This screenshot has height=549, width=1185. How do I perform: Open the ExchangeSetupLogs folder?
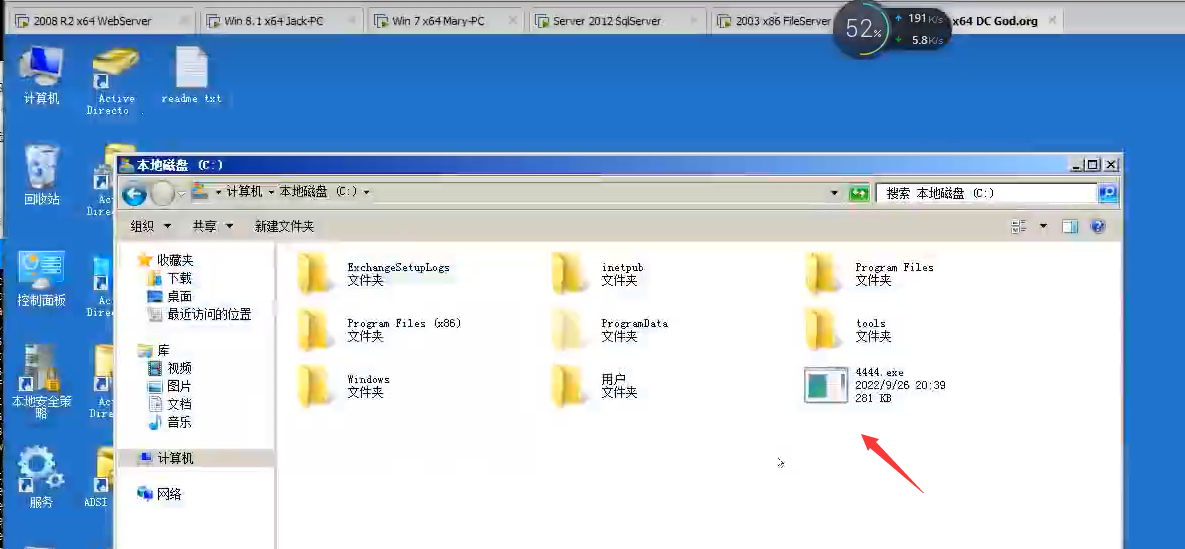coord(314,273)
